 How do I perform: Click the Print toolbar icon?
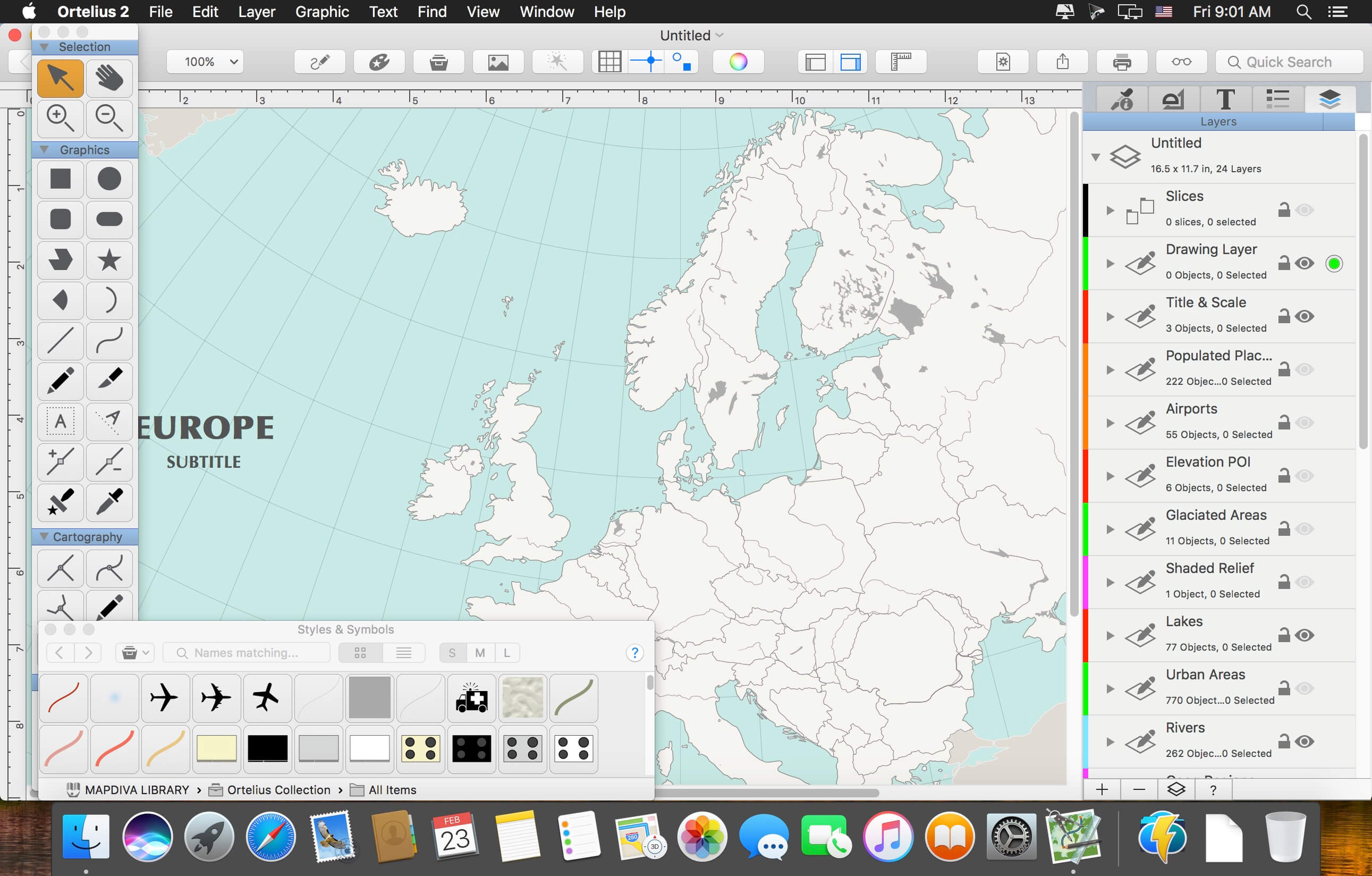1121,62
